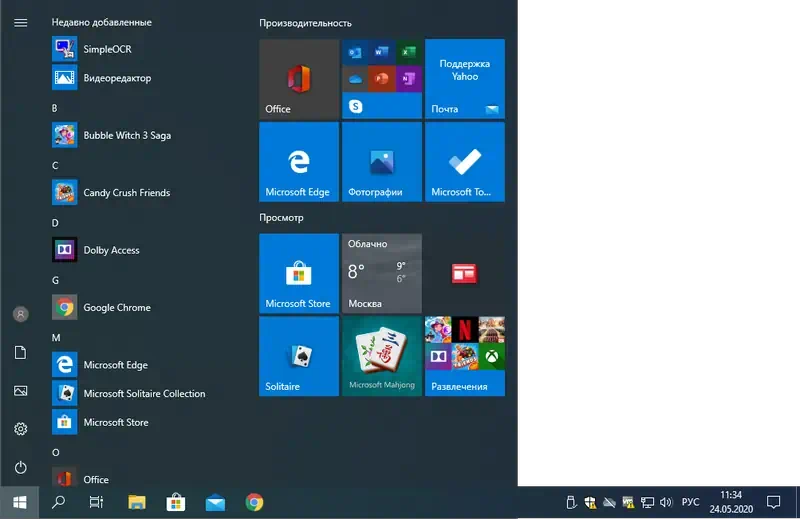Open the Microsoft Edge tile
Screen dimensions: 800x519
pyautogui.click(x=299, y=162)
